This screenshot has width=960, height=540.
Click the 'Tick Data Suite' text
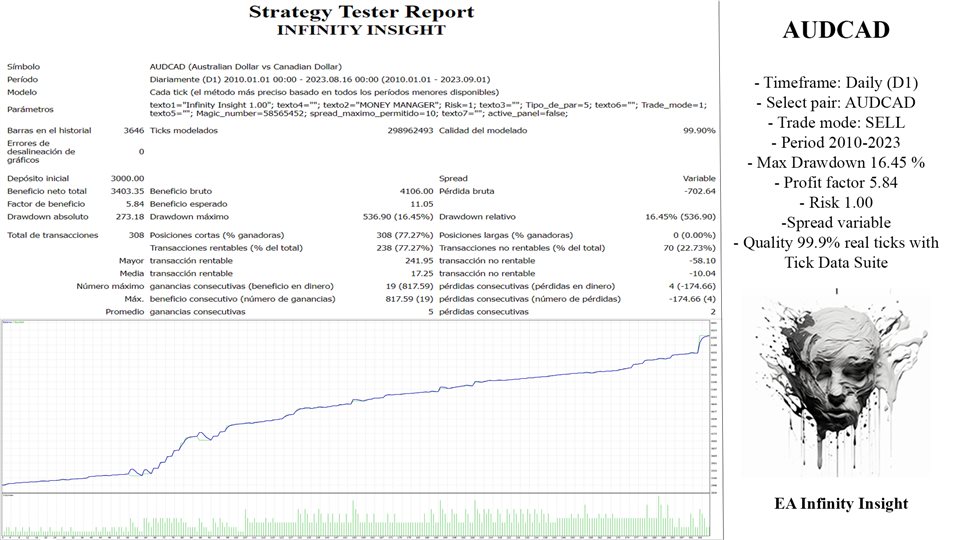836,263
